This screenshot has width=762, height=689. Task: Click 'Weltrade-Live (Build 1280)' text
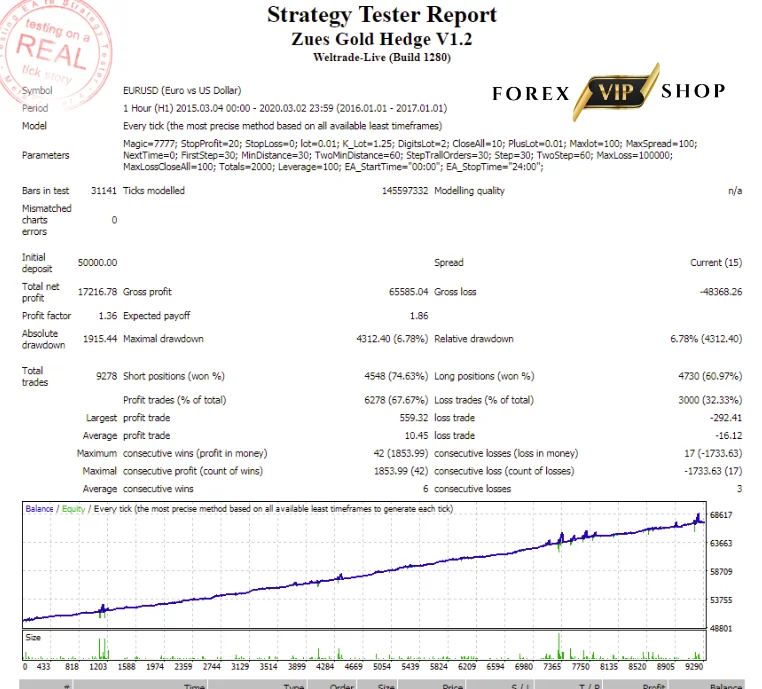click(382, 57)
